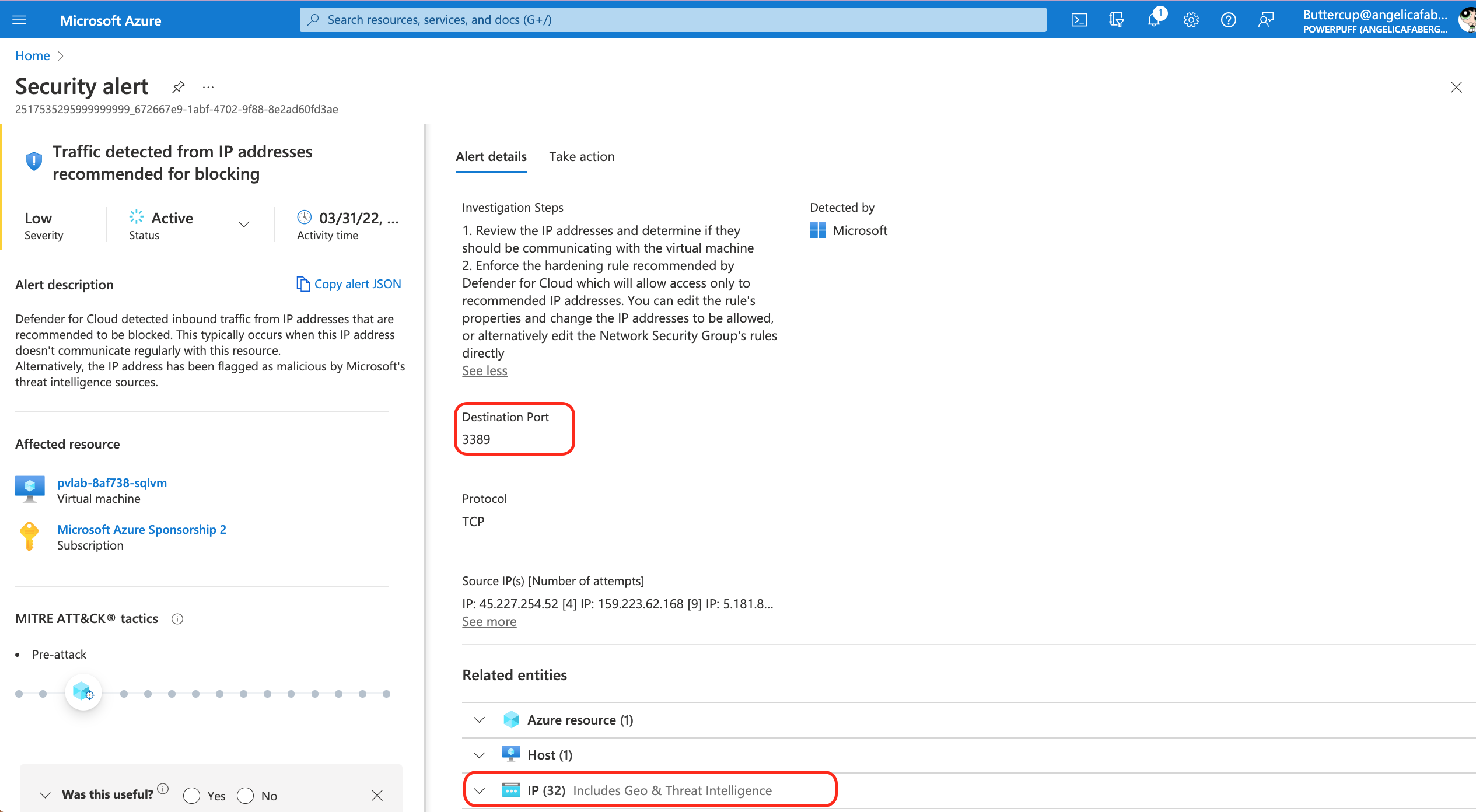Expand the IP (32) entities row
This screenshot has height=812, width=1476.
pyautogui.click(x=480, y=790)
